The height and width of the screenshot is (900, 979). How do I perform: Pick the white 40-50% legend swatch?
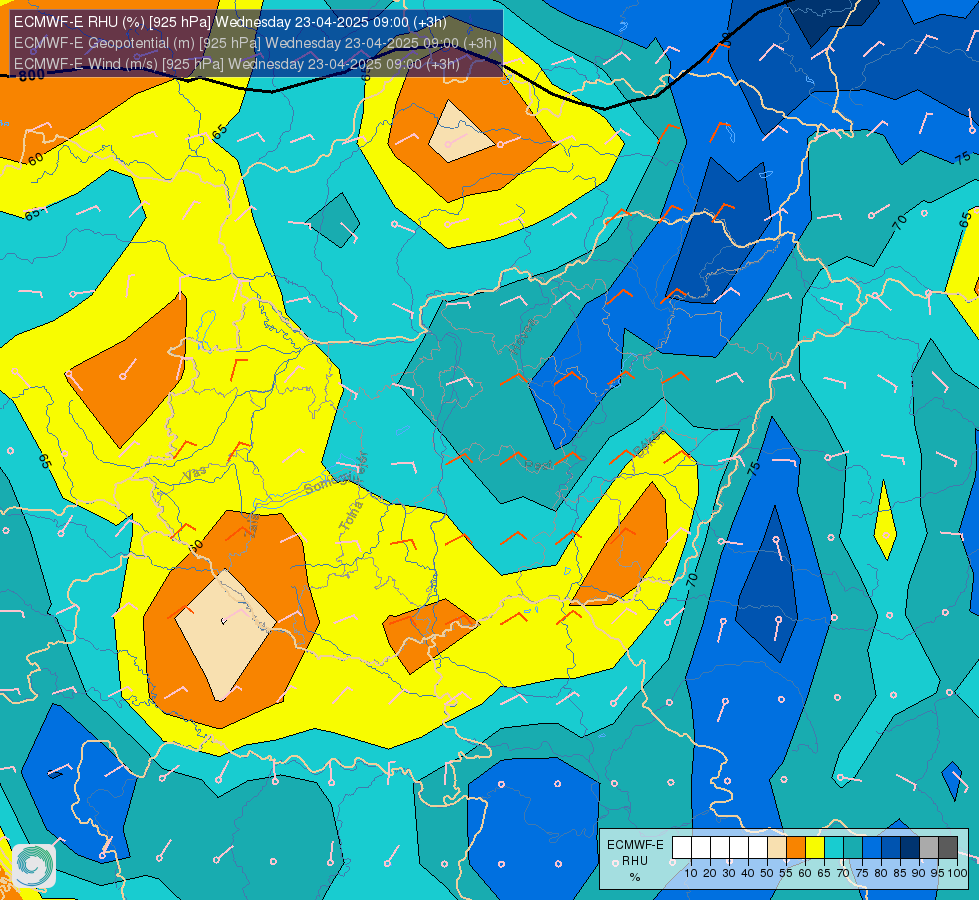click(758, 848)
